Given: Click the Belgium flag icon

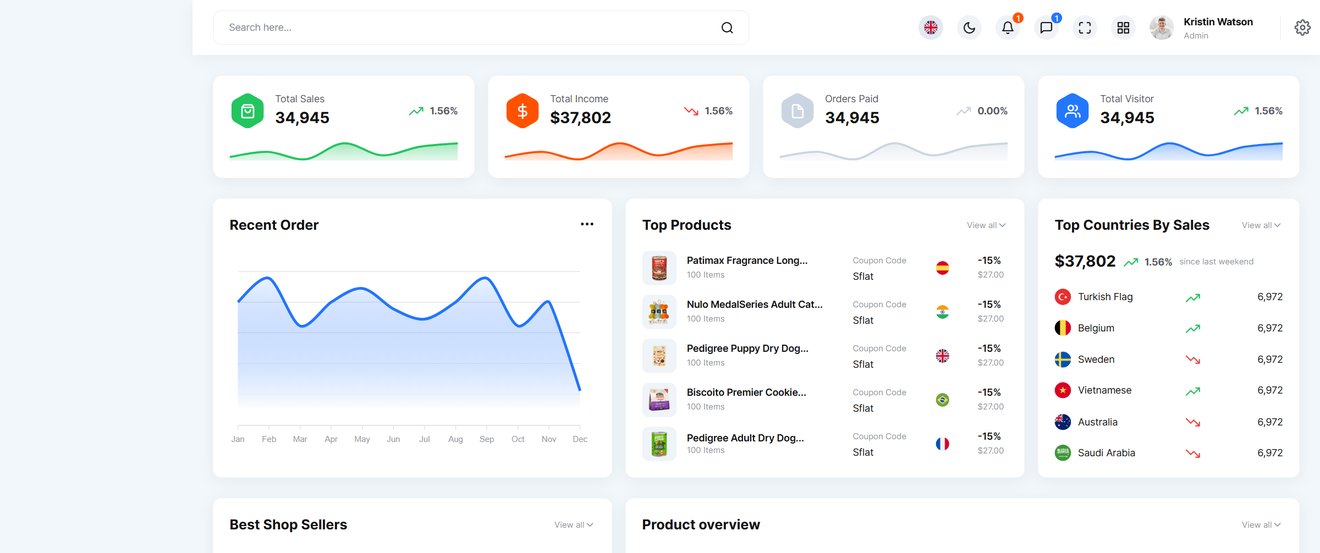Looking at the screenshot, I should 1063,328.
